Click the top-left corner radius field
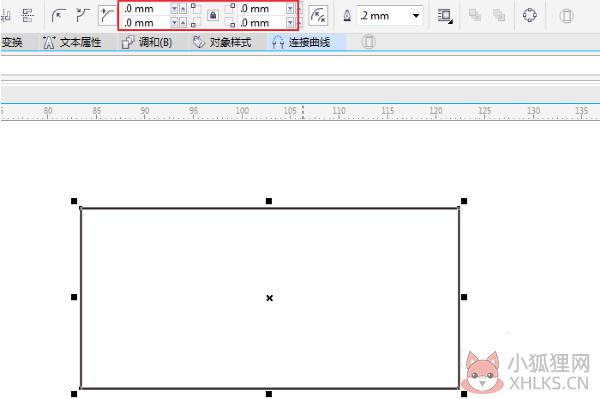This screenshot has width=600, height=399. (145, 8)
